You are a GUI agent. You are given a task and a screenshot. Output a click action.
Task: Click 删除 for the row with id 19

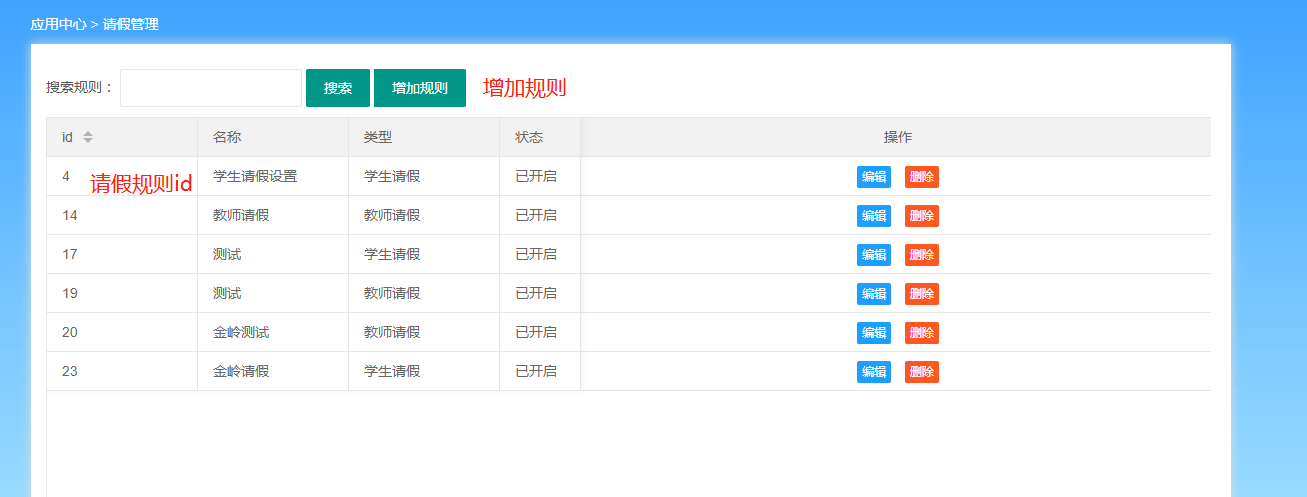922,294
